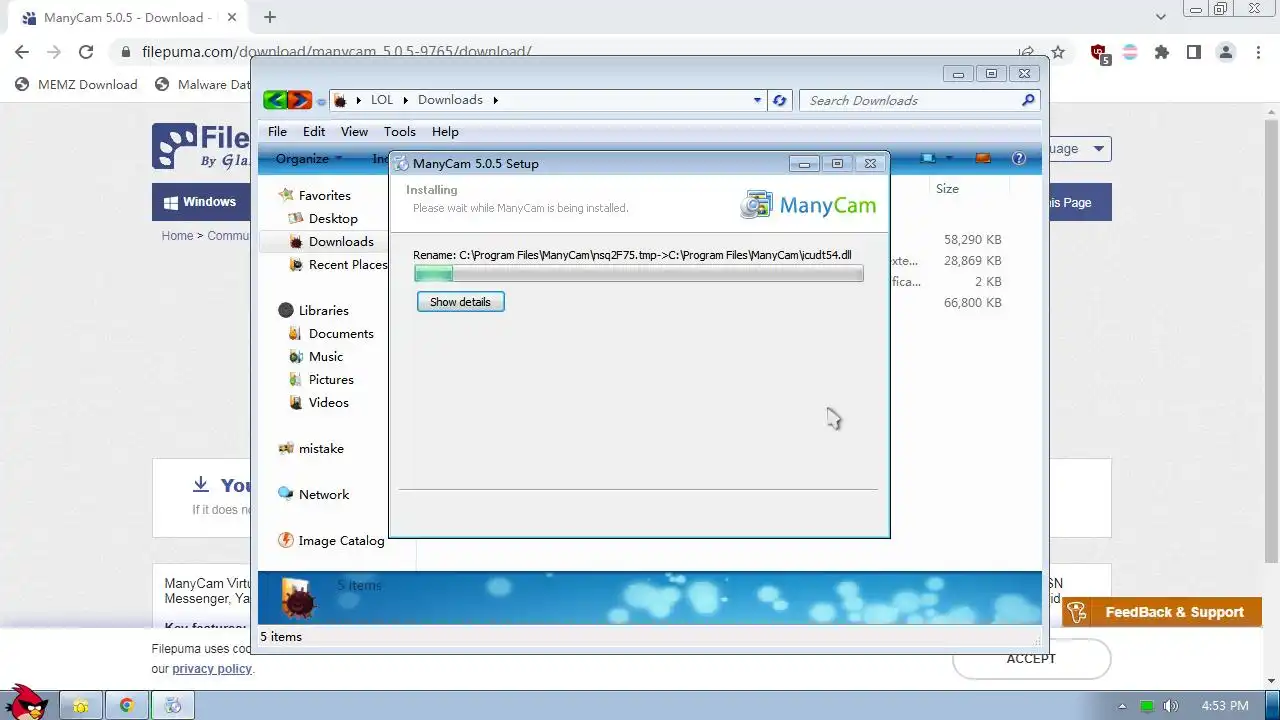Click the Downloads breadcrumb in address bar
The image size is (1280, 720).
pyautogui.click(x=450, y=100)
